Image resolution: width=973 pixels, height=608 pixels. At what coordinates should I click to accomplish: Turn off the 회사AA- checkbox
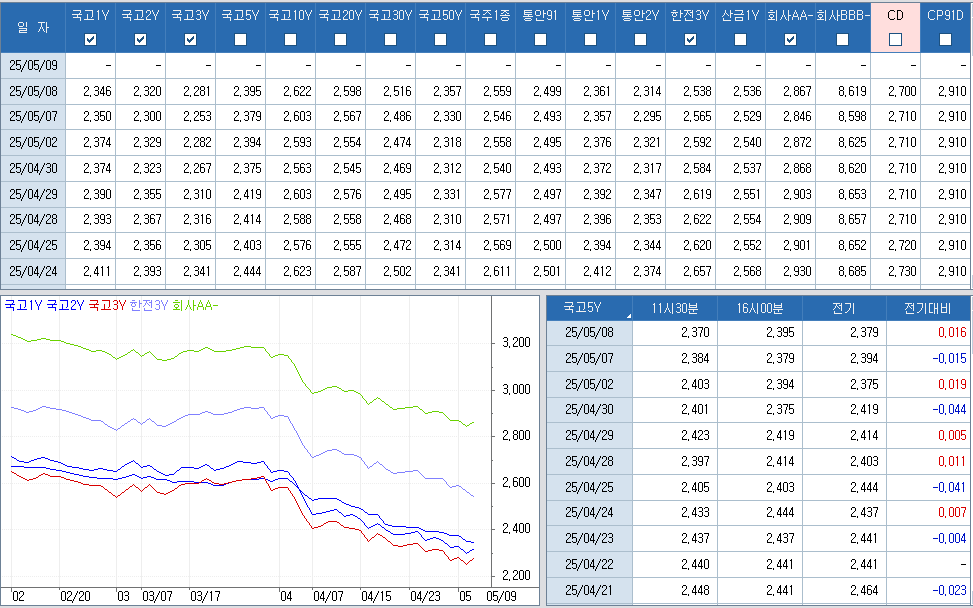pos(790,39)
